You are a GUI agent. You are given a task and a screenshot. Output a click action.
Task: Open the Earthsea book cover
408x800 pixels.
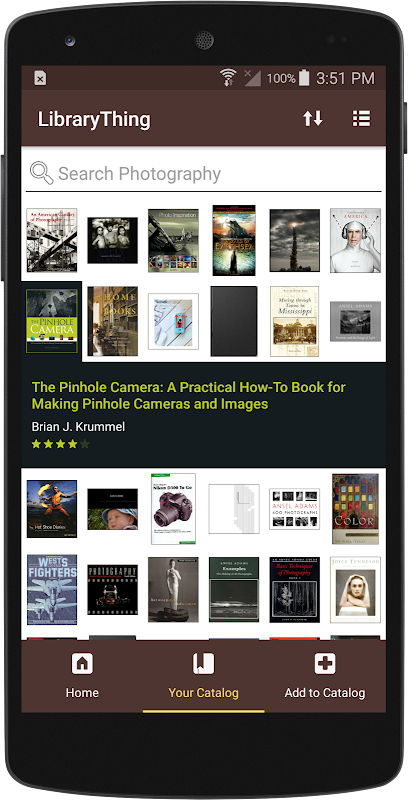(x=234, y=240)
